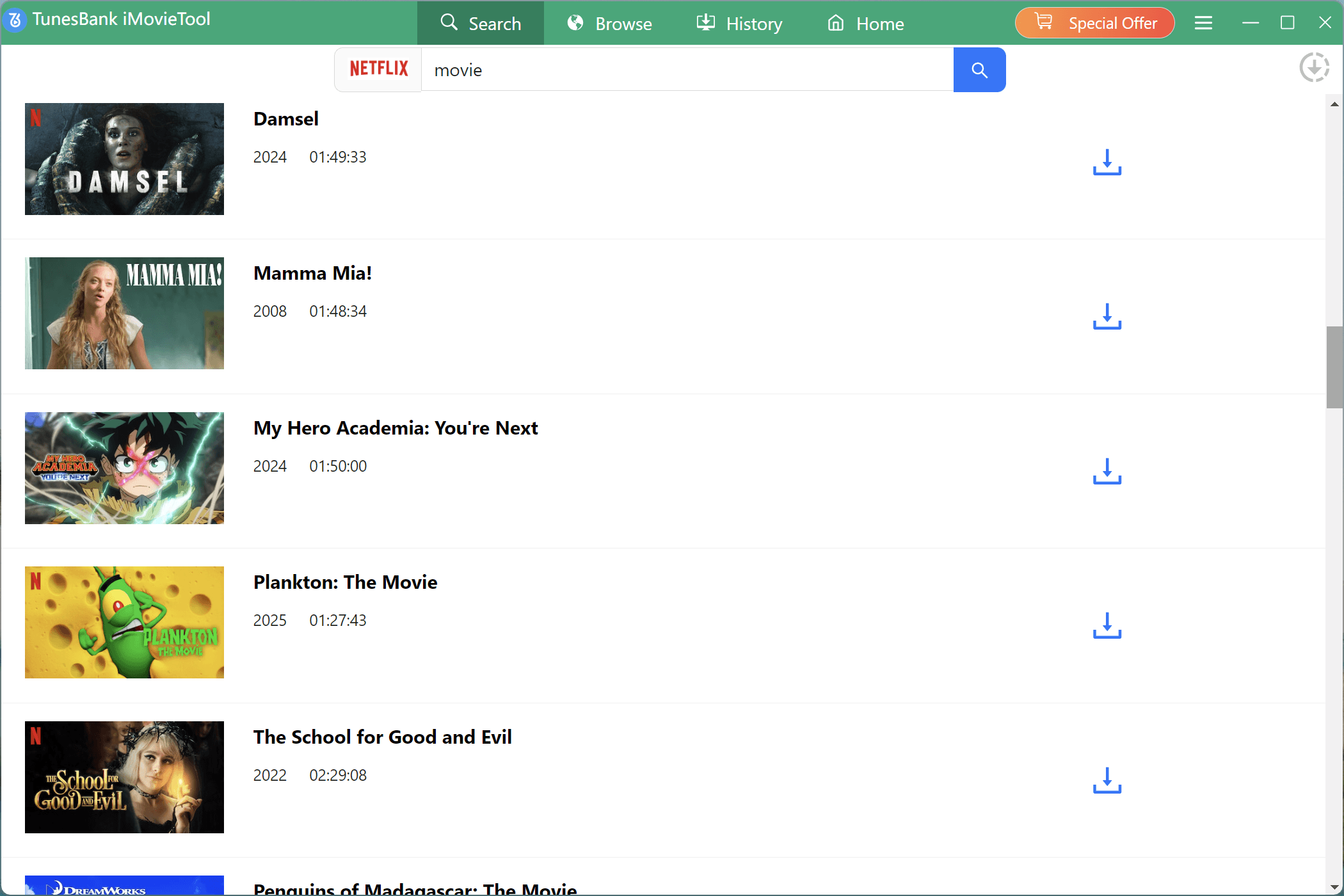Download My Hero Academia: You're Next
This screenshot has width=1344, height=896.
[1107, 472]
